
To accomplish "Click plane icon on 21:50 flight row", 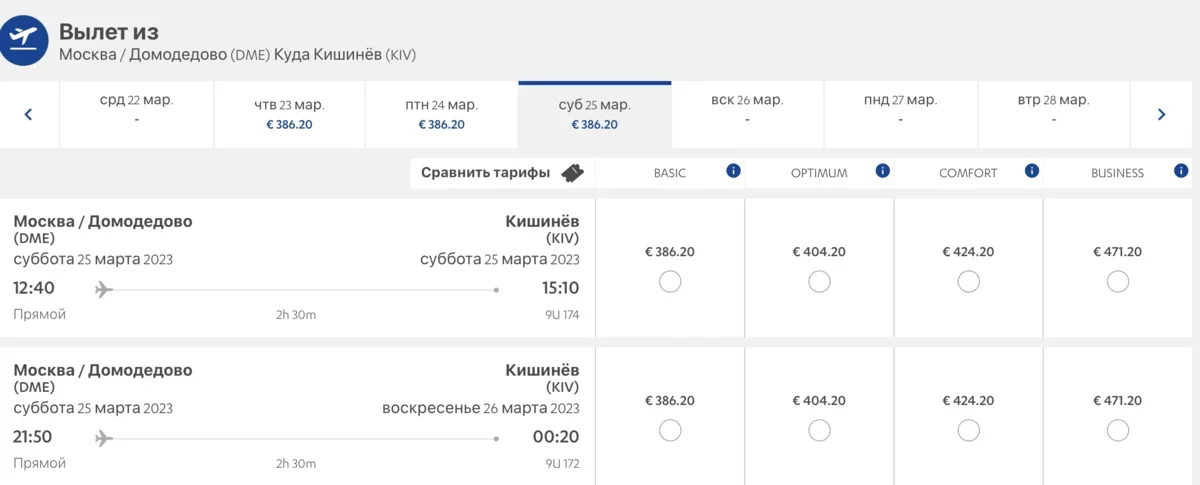I will (104, 438).
